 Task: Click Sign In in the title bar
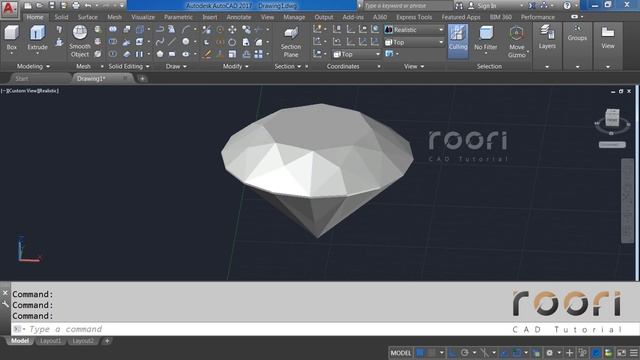pyautogui.click(x=482, y=6)
